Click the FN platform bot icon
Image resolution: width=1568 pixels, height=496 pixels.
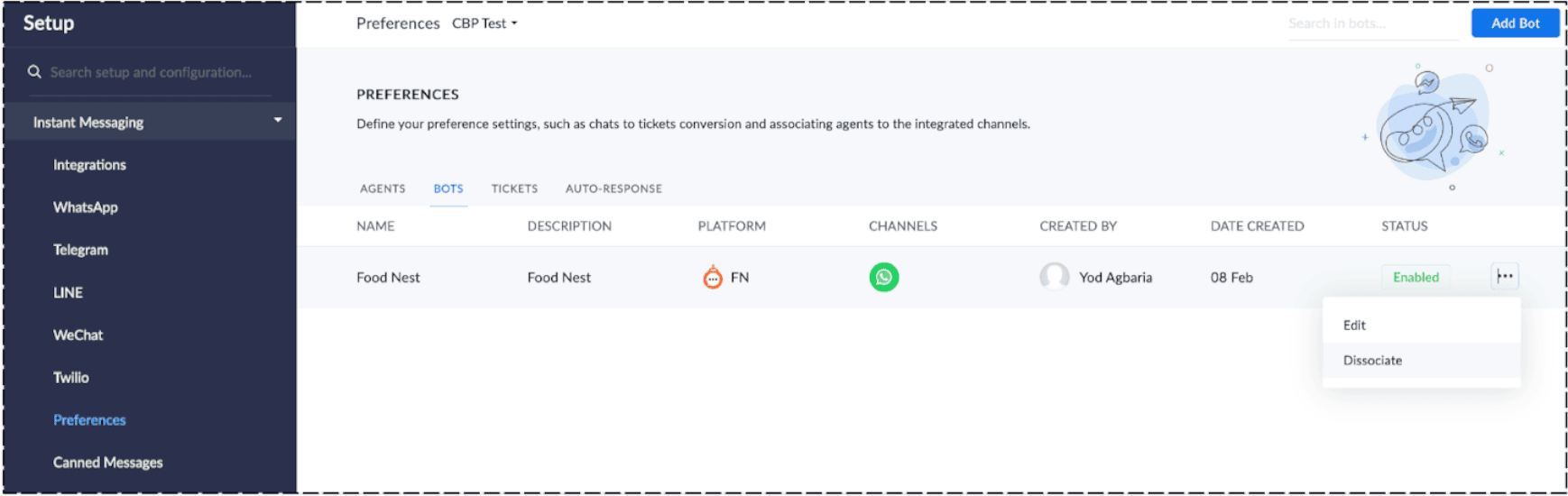point(713,277)
